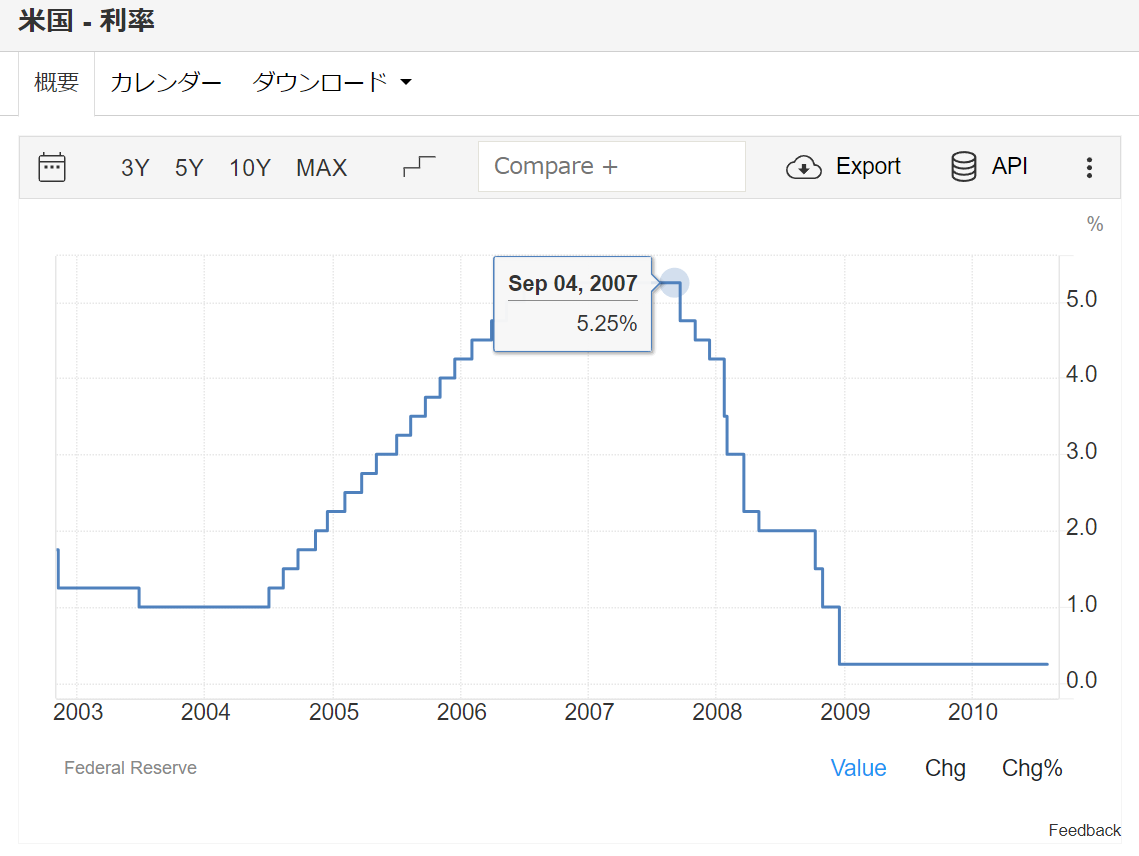1139x856 pixels.
Task: Expand the ダウンロード dropdown arrow
Action: [406, 83]
